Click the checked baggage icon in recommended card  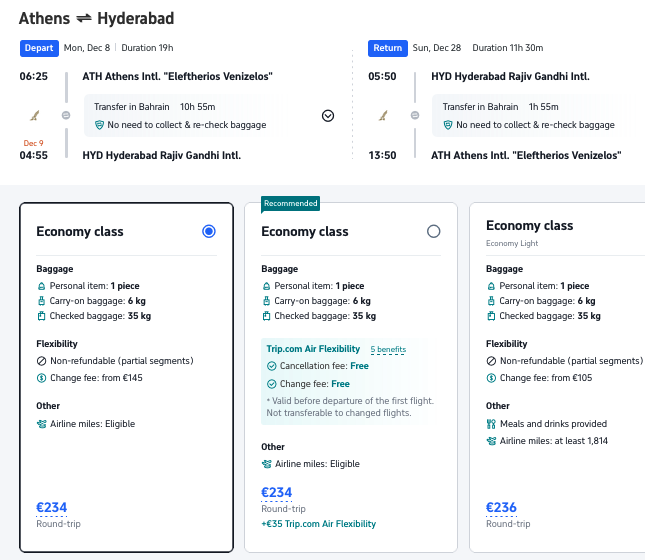point(266,316)
